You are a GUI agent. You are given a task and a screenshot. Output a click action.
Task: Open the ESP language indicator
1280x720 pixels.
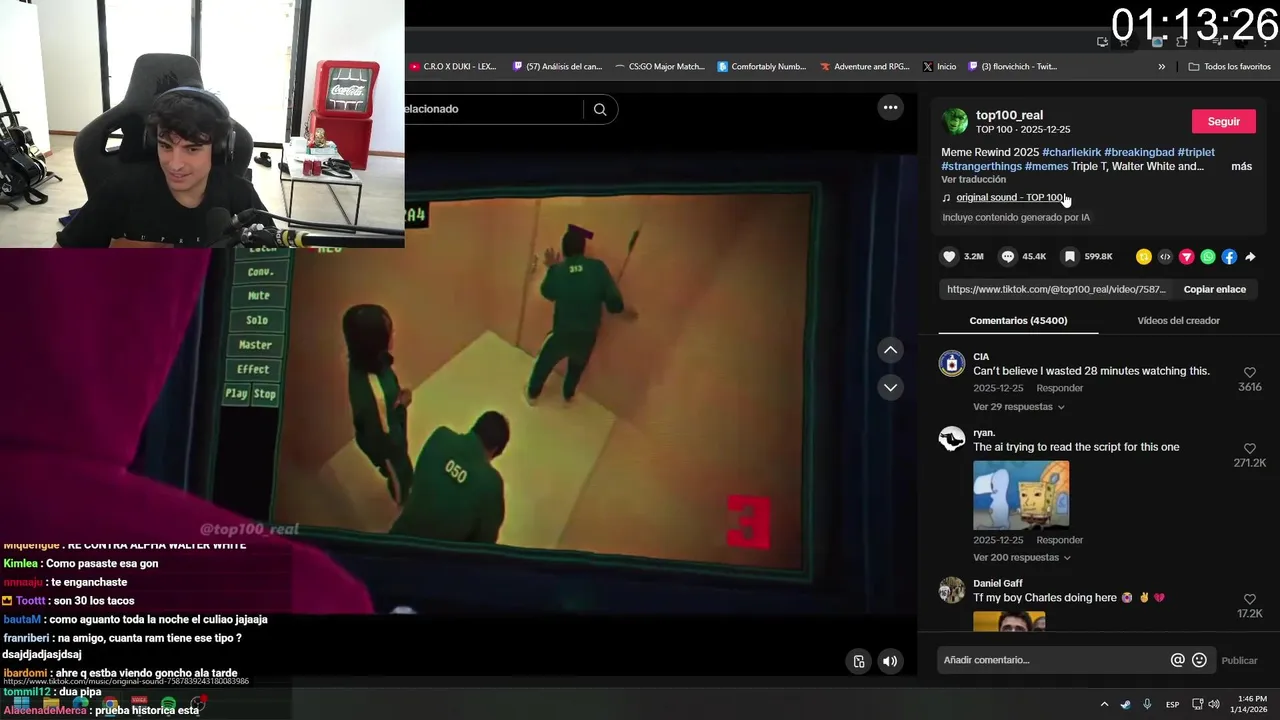[x=1172, y=704]
